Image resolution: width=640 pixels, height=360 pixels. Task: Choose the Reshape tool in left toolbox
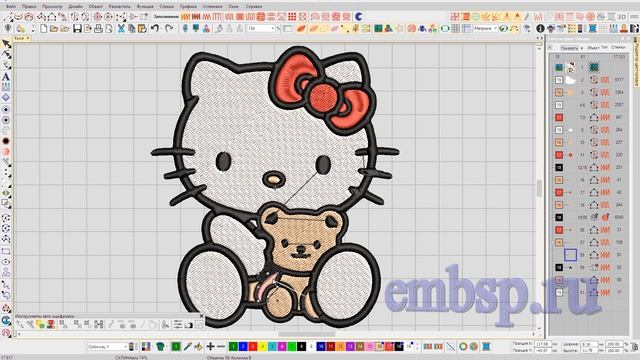point(6,55)
